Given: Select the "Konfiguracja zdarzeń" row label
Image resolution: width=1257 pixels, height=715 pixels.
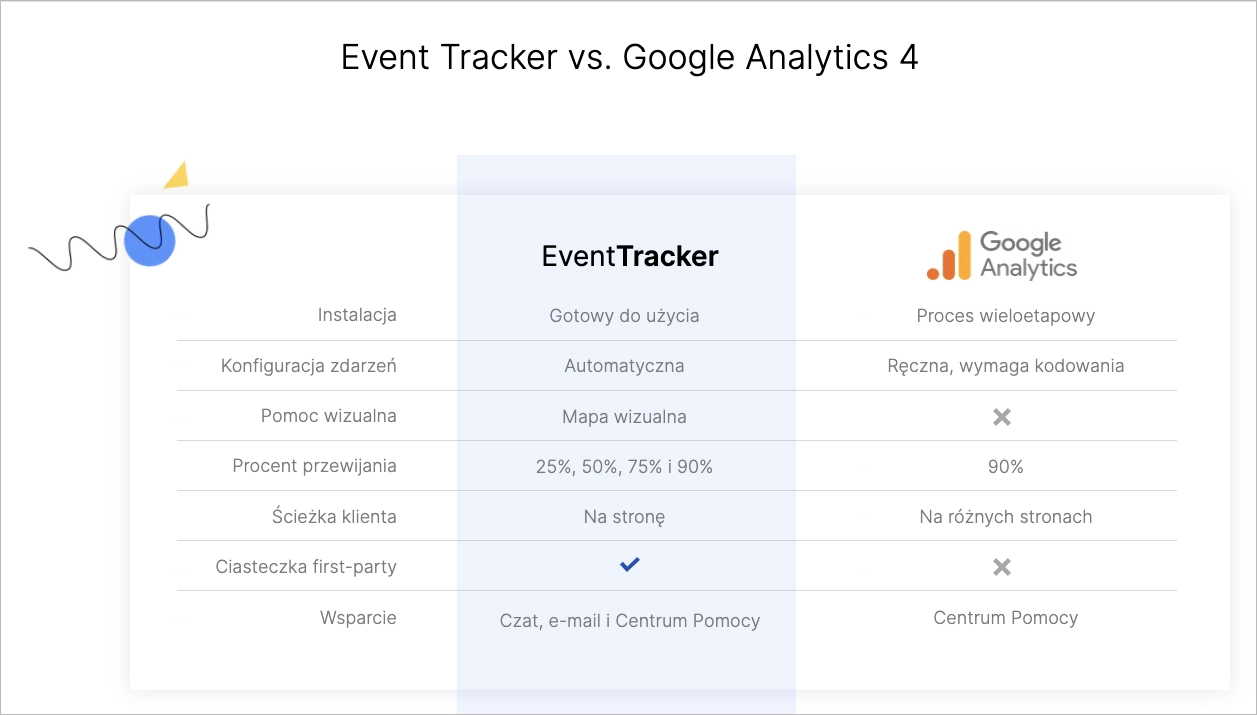Looking at the screenshot, I should coord(308,366).
